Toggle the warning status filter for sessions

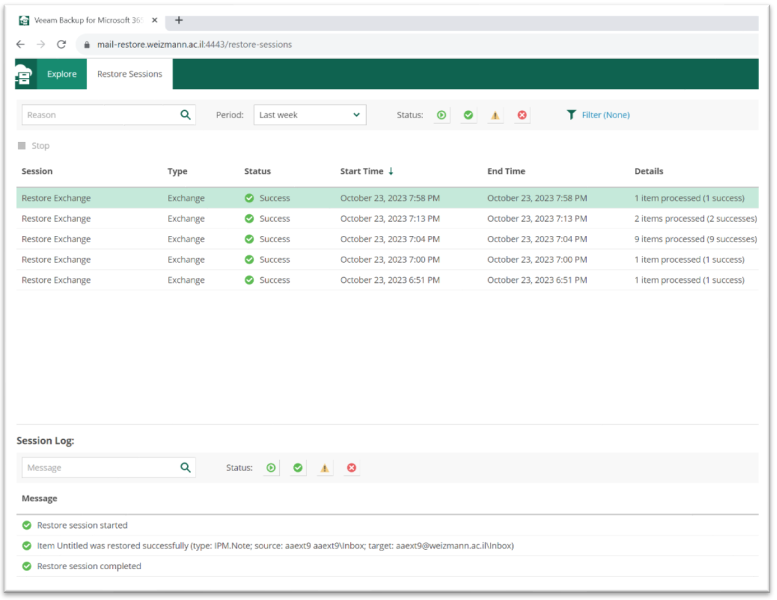coord(495,115)
